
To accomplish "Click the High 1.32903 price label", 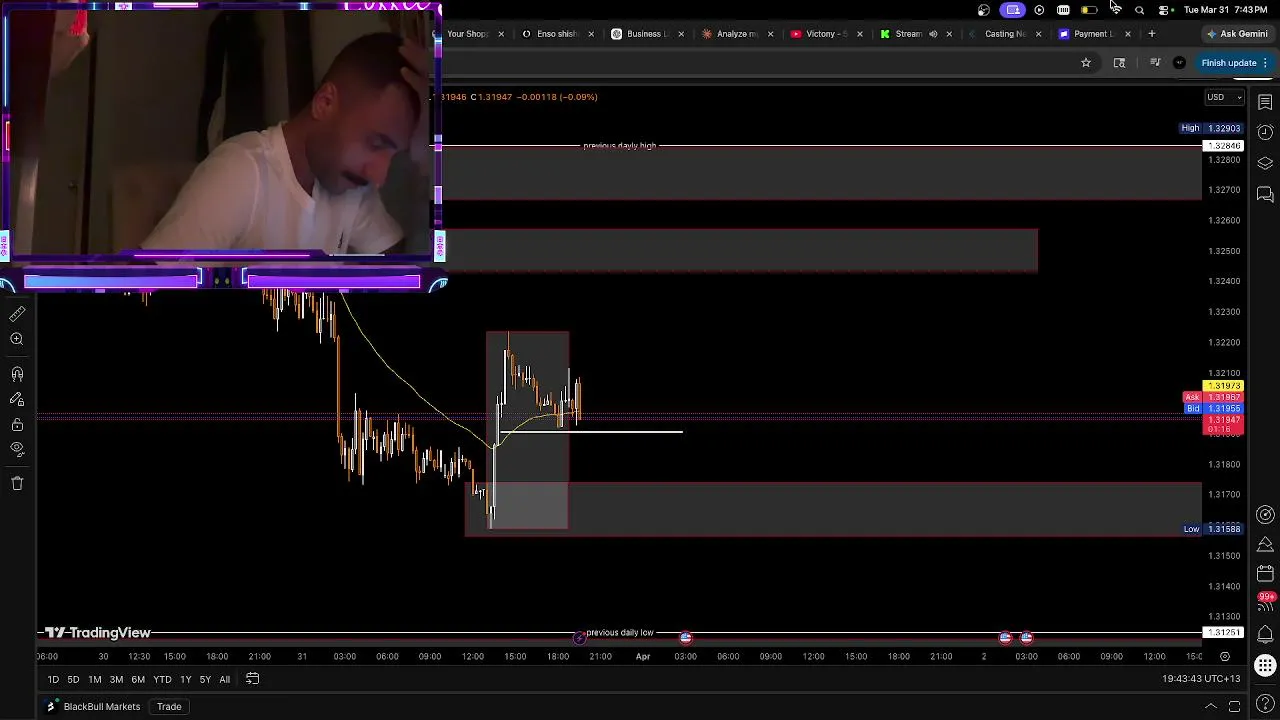I will click(1211, 128).
